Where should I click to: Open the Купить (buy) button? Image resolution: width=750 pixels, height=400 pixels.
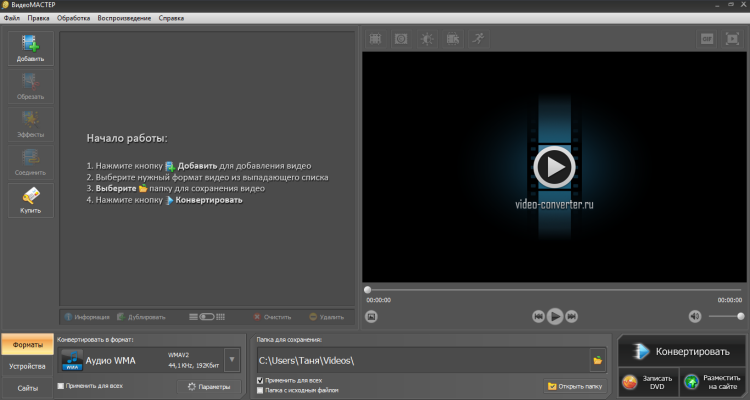coord(31,200)
